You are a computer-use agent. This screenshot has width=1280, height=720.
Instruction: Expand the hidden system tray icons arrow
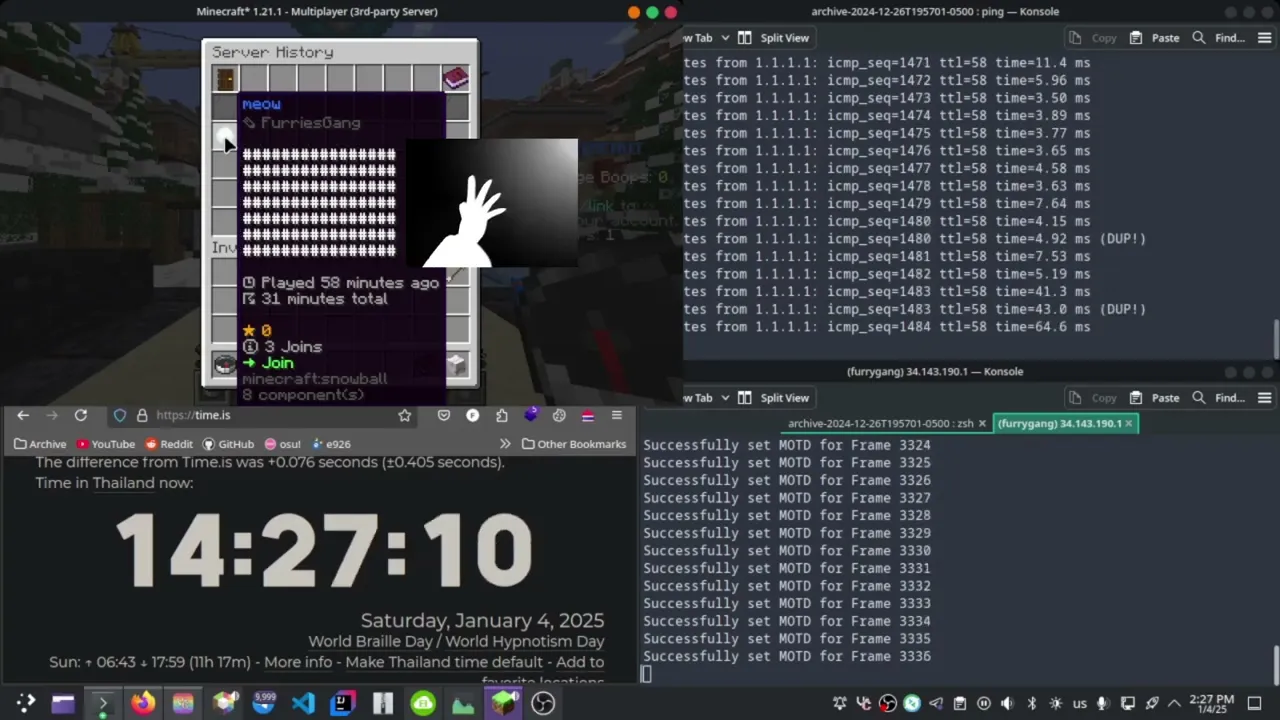click(1175, 703)
